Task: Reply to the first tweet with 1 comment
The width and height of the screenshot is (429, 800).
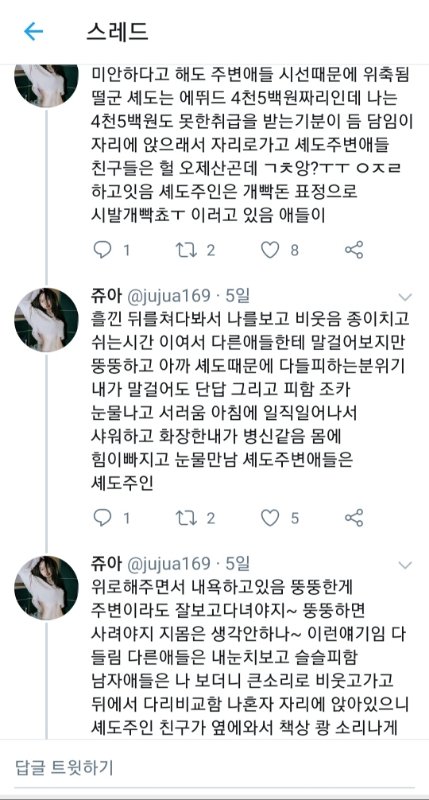Action: [x=103, y=250]
